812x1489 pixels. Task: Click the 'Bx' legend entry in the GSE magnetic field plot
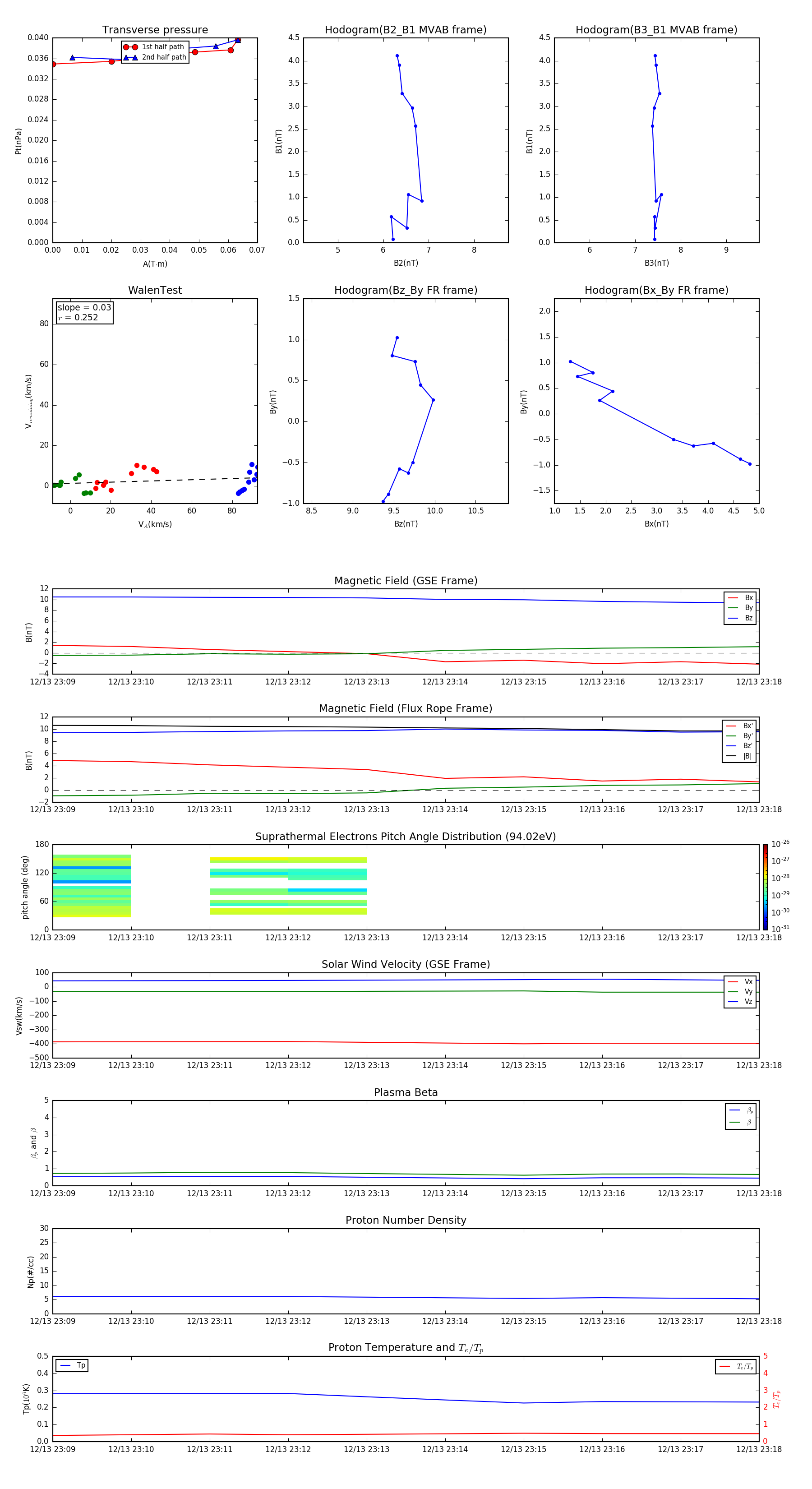coord(740,598)
